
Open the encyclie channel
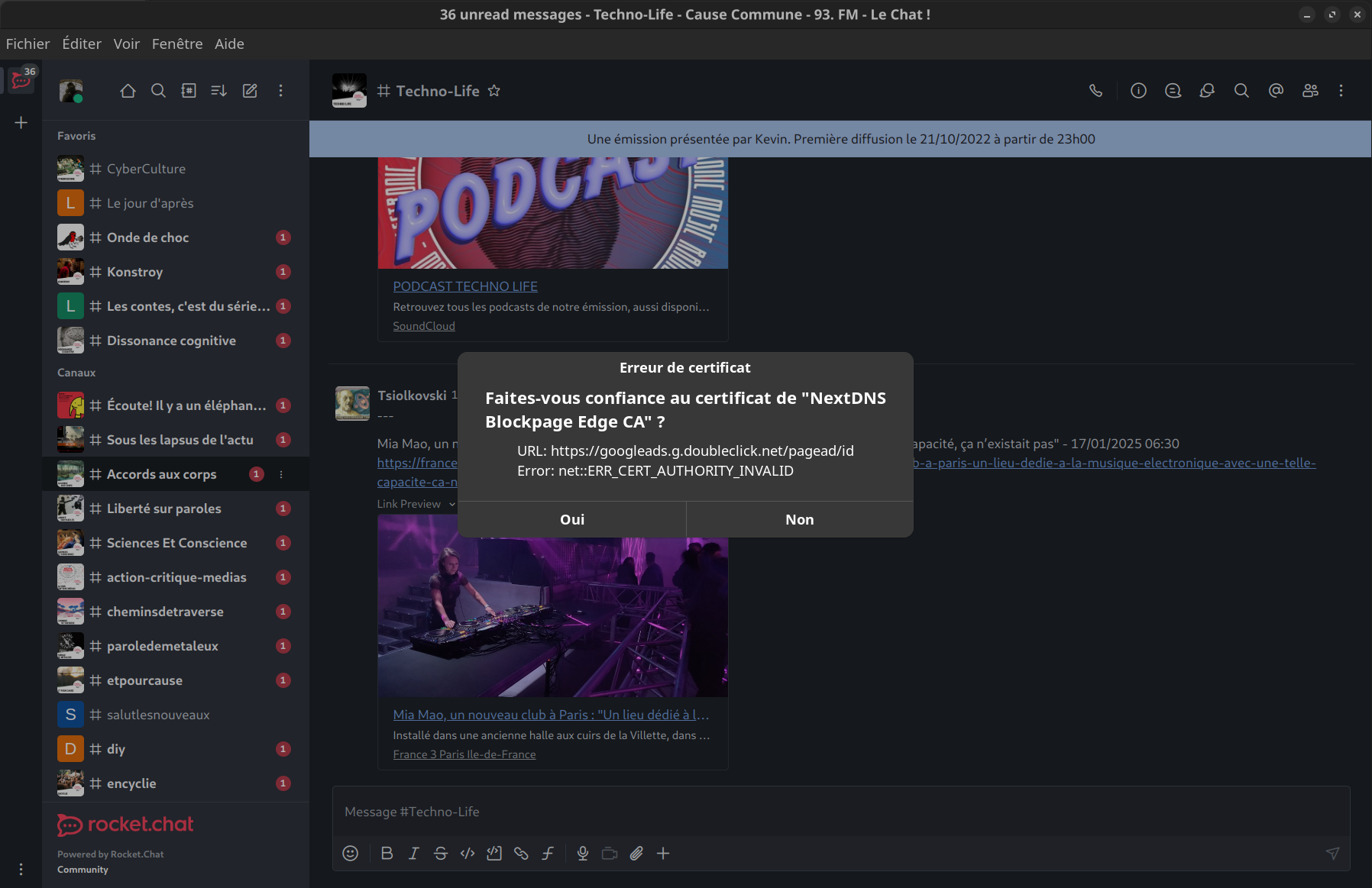(x=176, y=783)
